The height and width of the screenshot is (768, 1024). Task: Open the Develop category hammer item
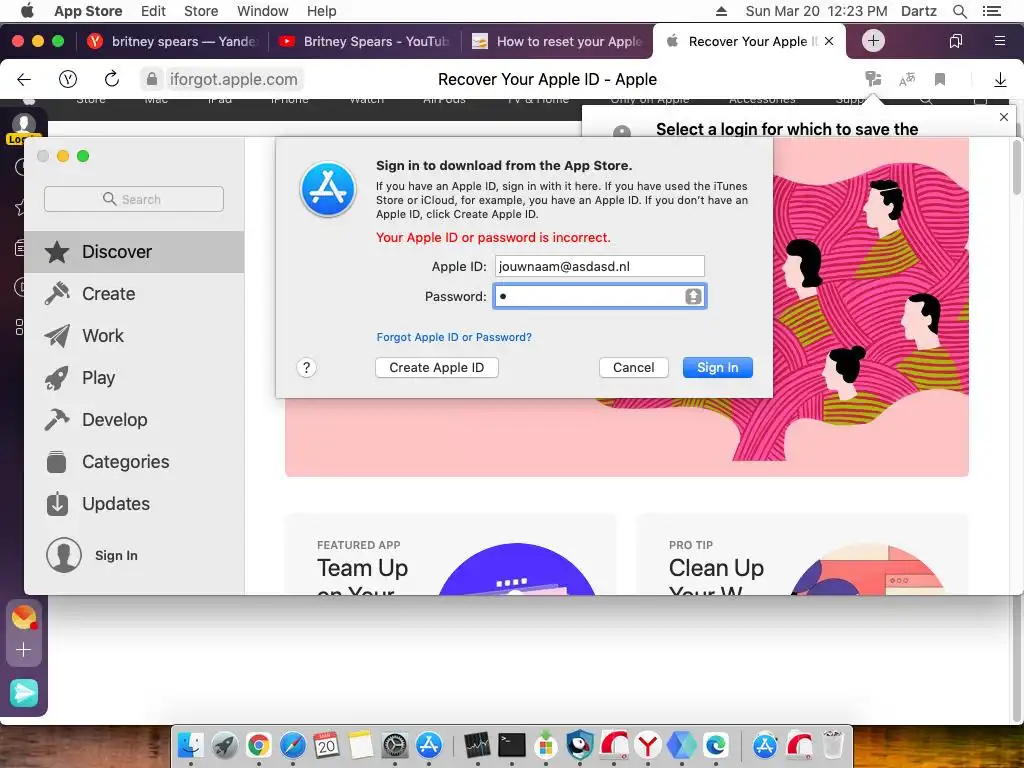134,419
